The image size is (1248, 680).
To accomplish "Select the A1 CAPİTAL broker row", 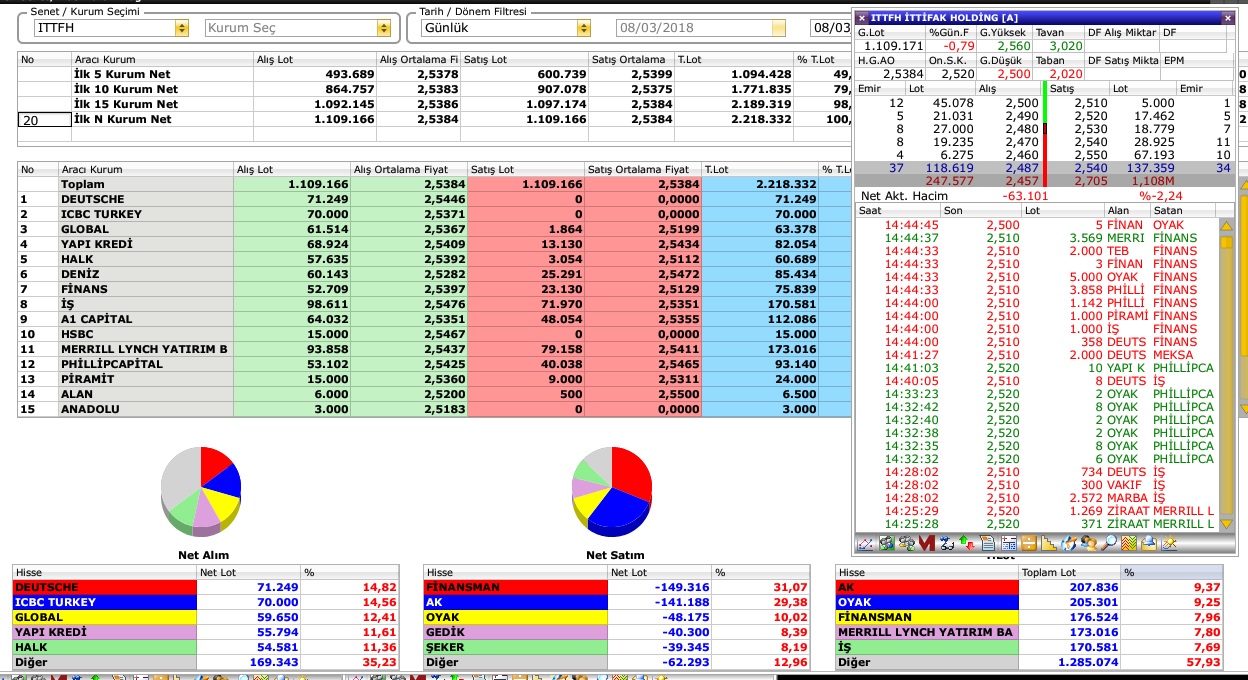I will pos(435,319).
